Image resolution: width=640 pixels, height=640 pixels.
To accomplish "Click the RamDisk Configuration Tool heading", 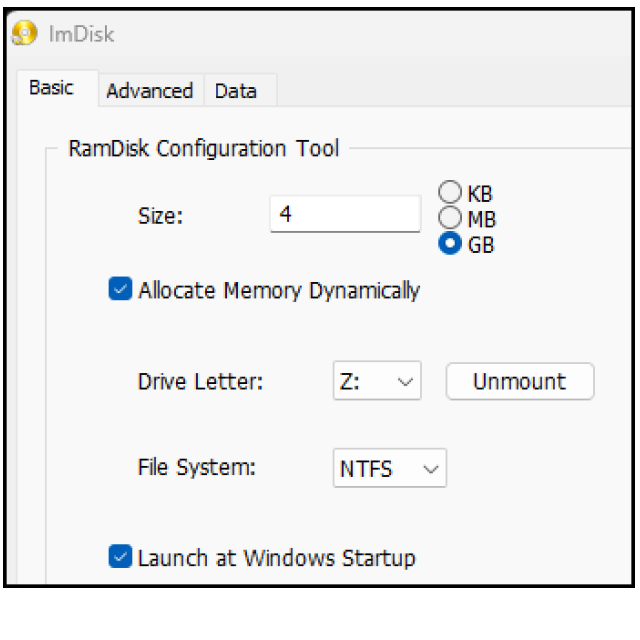I will click(x=204, y=148).
